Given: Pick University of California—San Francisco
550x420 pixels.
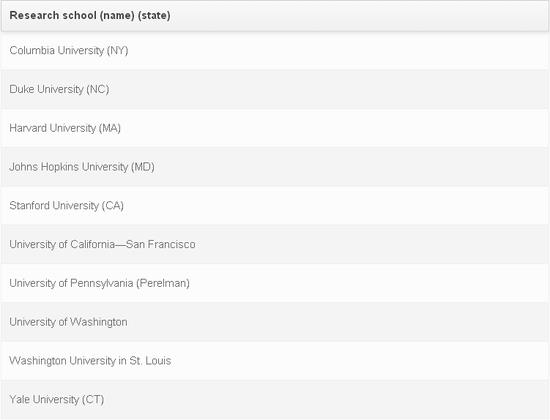Looking at the screenshot, I should pyautogui.click(x=275, y=244).
